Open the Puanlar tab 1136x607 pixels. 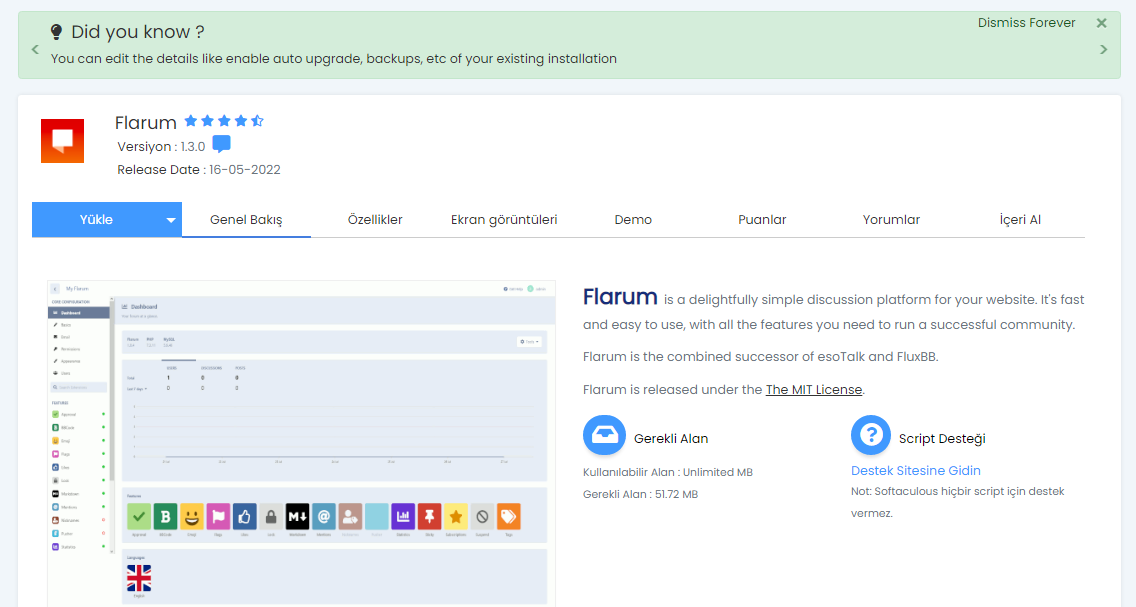tap(762, 219)
